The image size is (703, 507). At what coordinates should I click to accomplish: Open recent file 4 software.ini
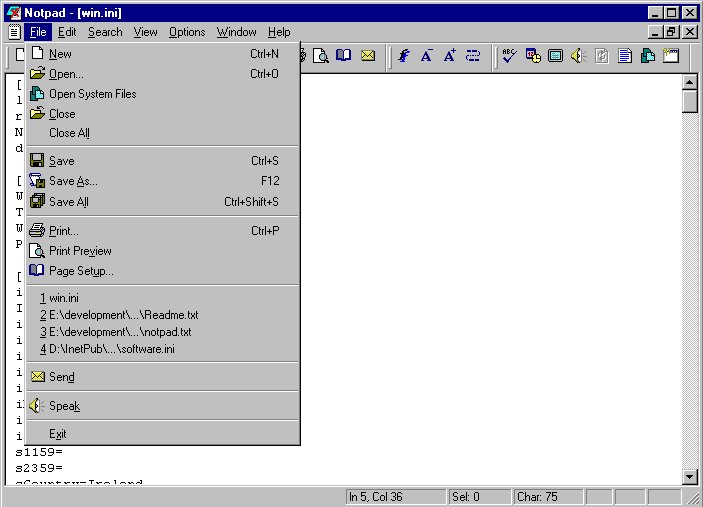[163, 349]
